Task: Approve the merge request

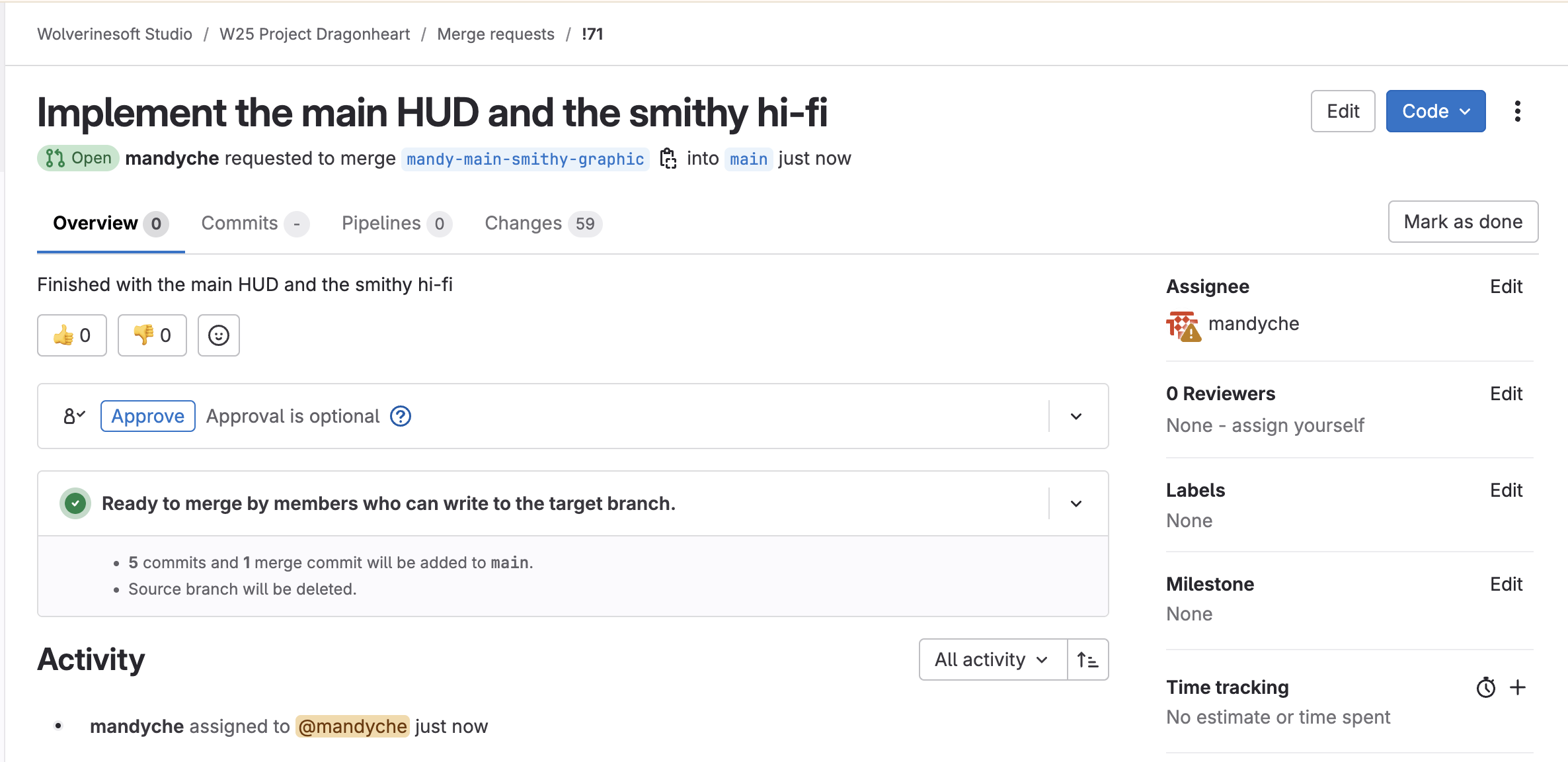Action: (148, 416)
